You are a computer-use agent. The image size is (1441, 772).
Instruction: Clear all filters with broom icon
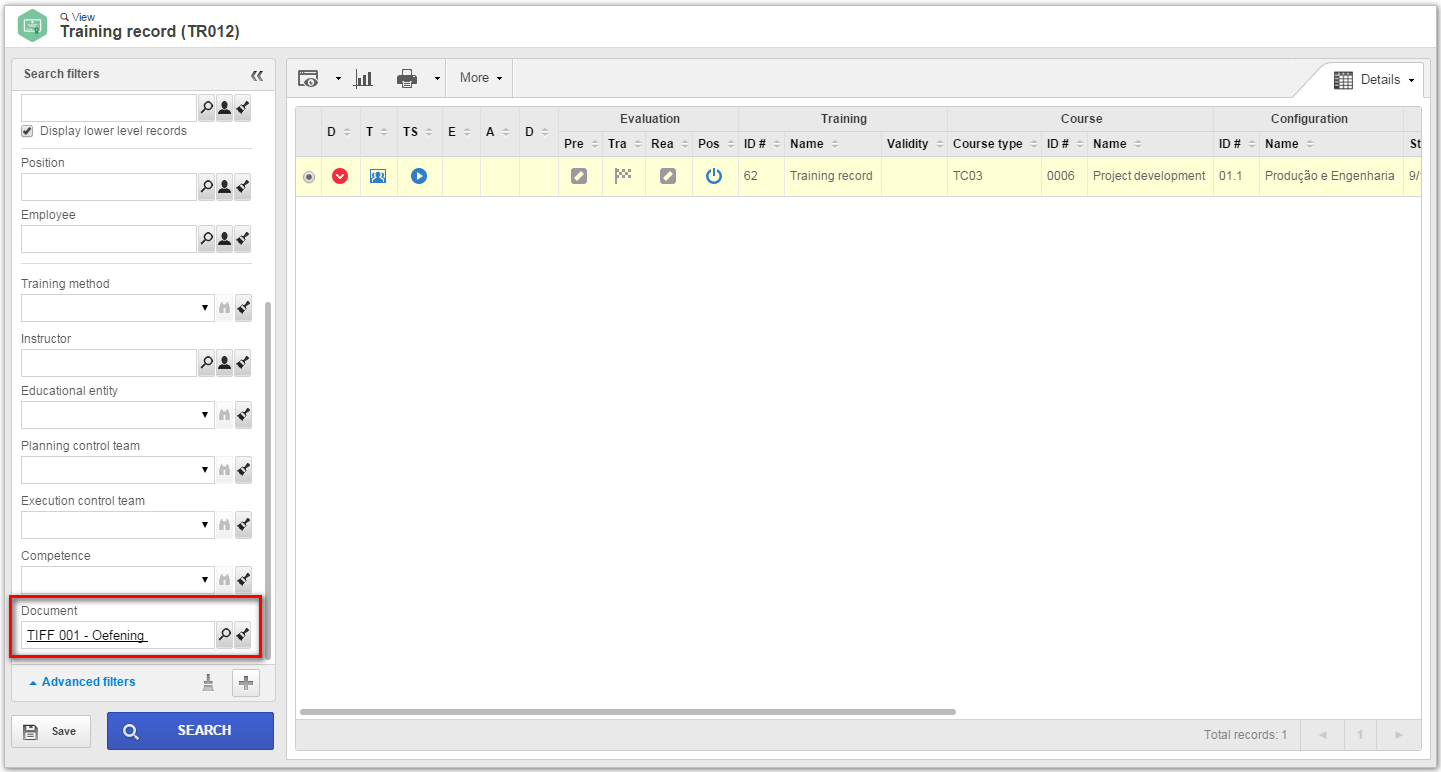208,683
